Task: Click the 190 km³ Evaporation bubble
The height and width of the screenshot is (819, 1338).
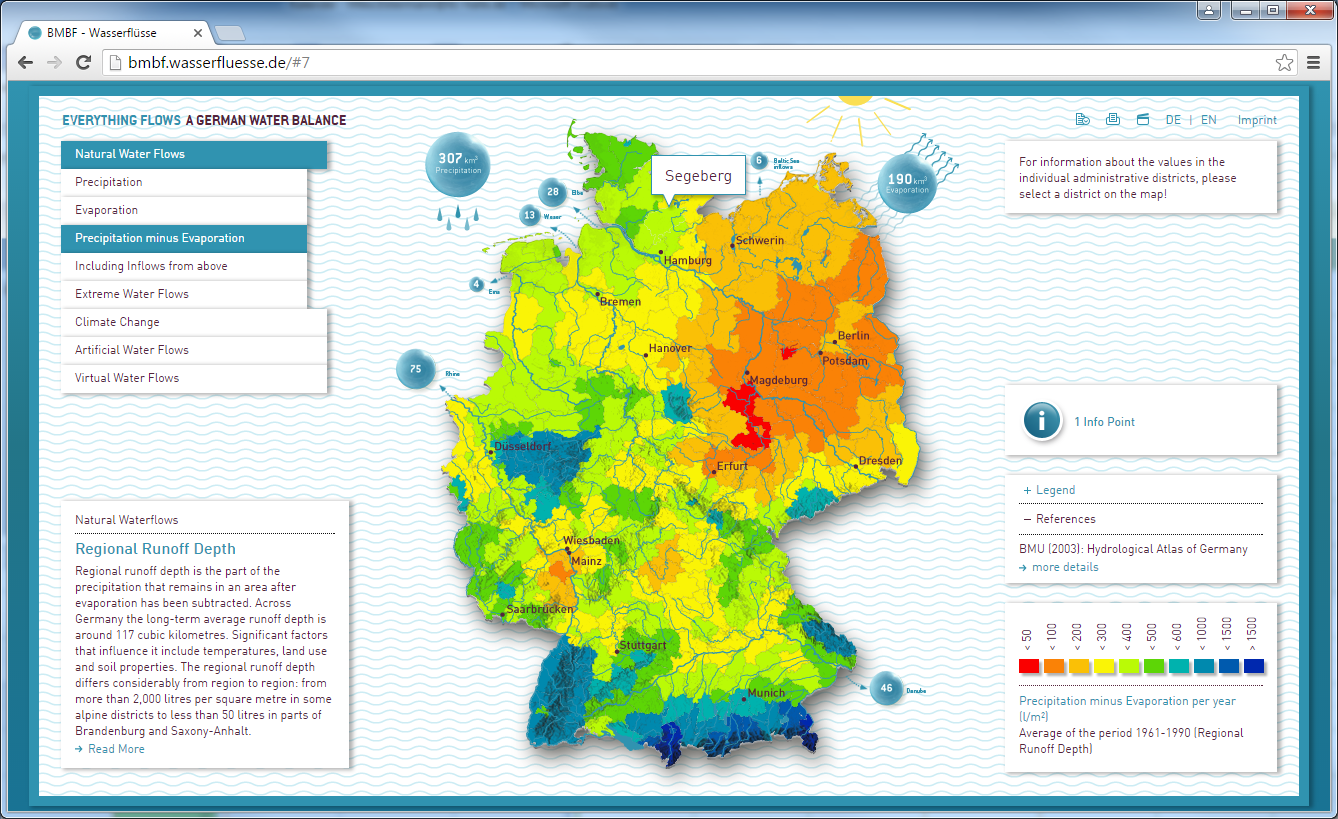Action: pos(908,183)
